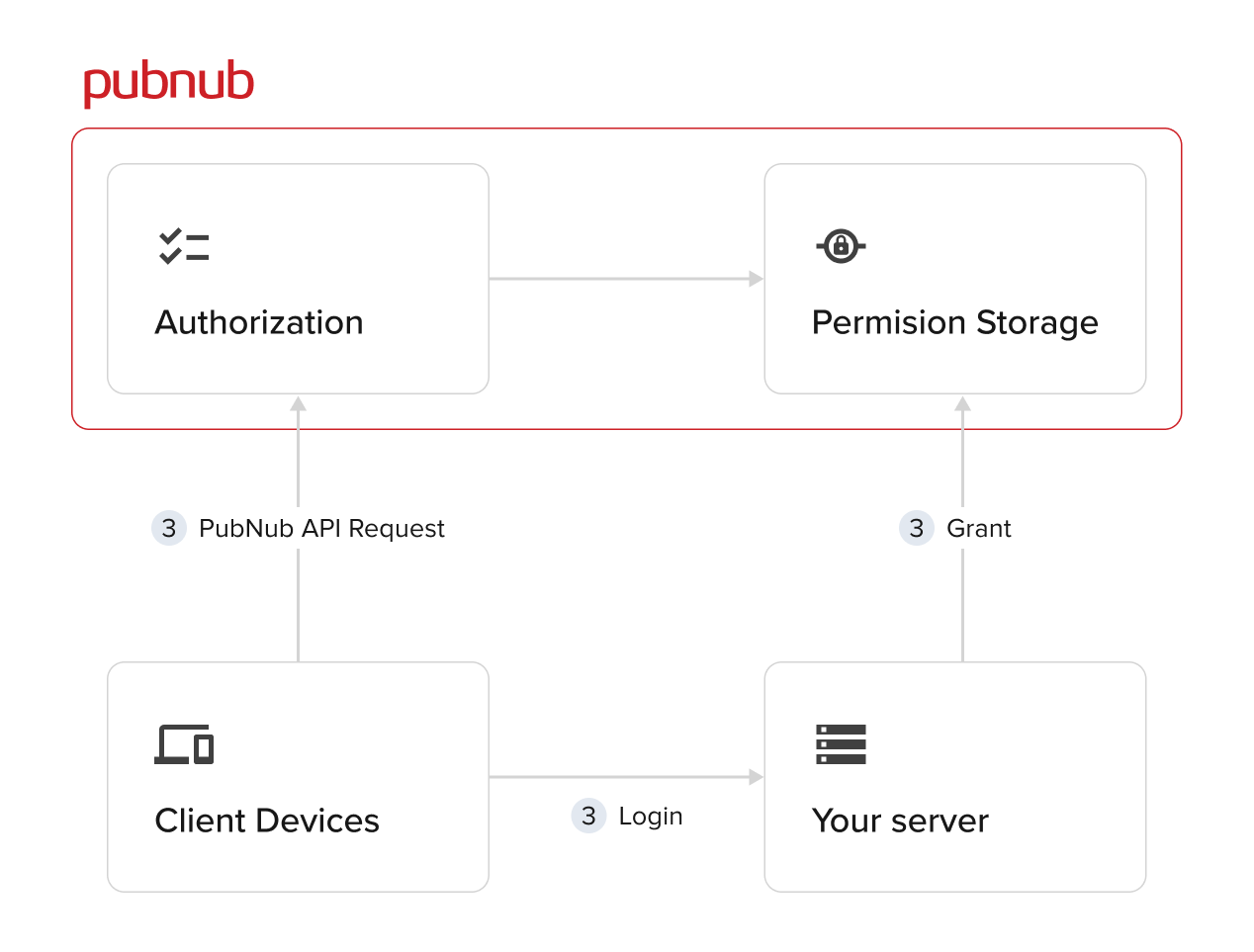Image resolution: width=1254 pixels, height=952 pixels.
Task: Click the PubNub API Request label
Action: (x=320, y=528)
